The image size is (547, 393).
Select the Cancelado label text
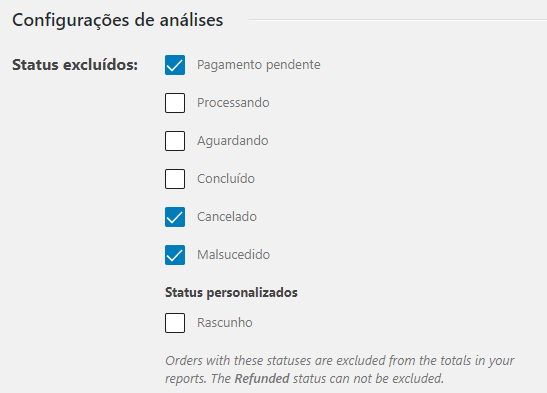pos(227,217)
